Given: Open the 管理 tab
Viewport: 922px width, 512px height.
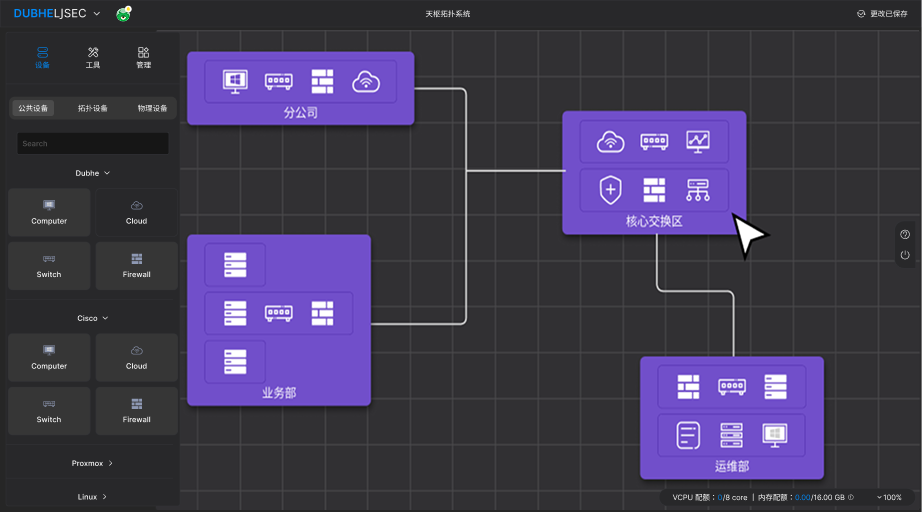Looking at the screenshot, I should click(x=143, y=57).
